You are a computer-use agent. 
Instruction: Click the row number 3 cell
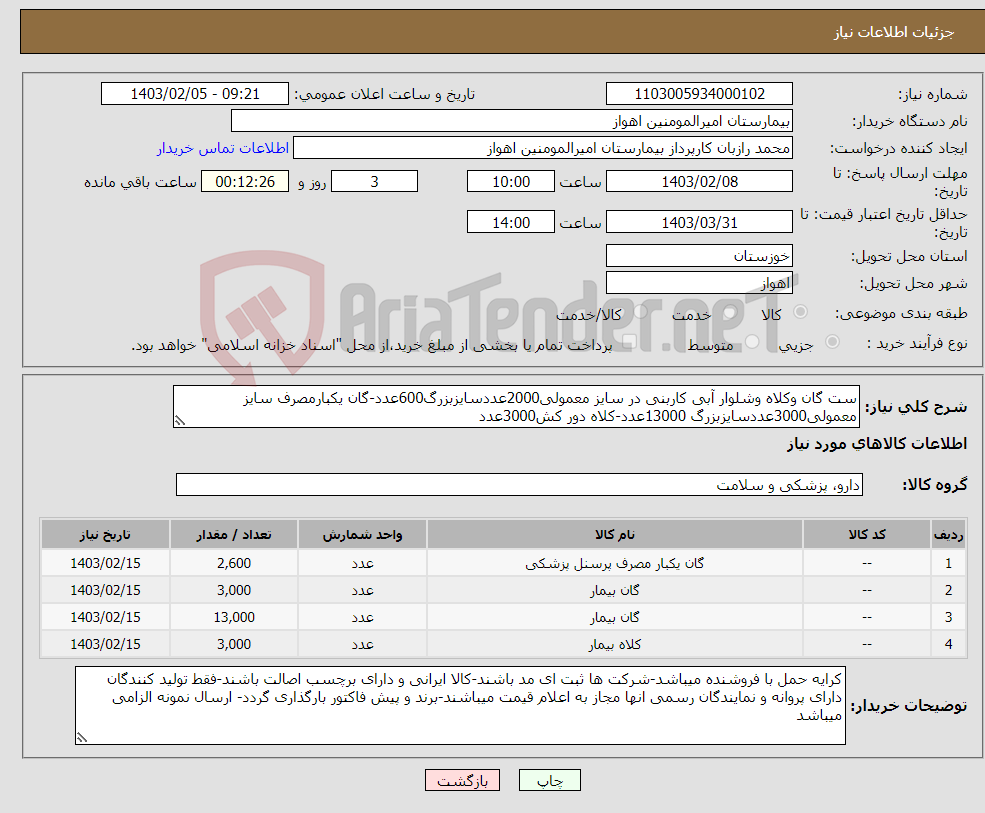tap(948, 618)
